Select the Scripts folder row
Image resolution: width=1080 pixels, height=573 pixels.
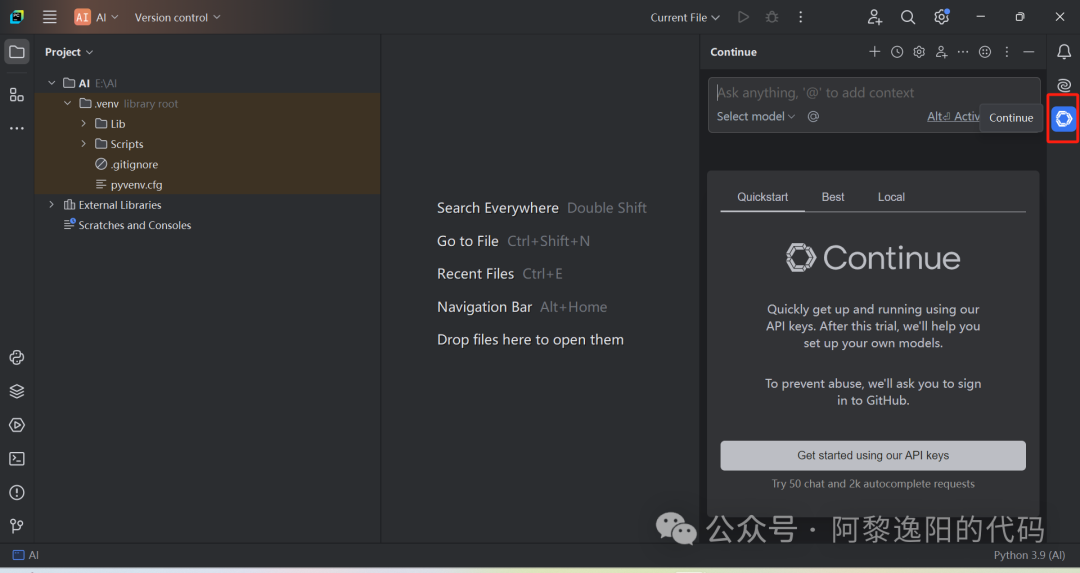click(207, 143)
